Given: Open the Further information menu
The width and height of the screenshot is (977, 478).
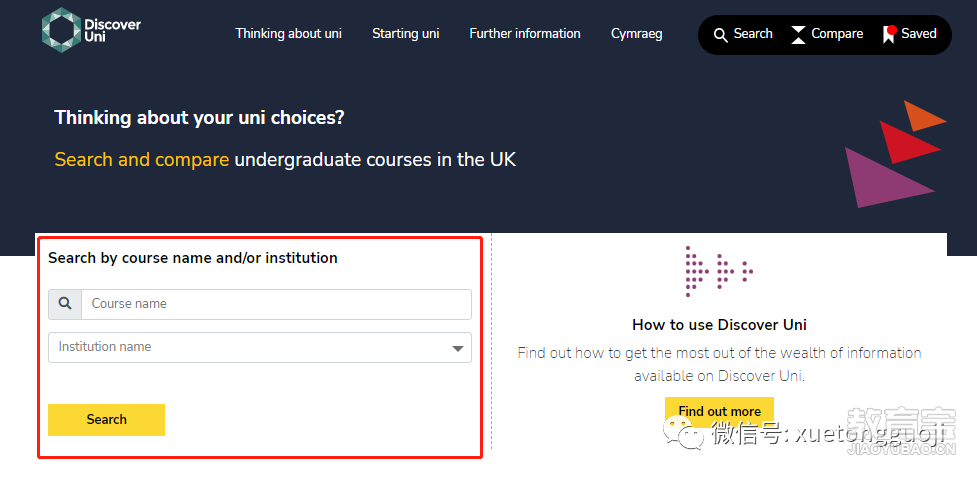Looking at the screenshot, I should coord(525,34).
